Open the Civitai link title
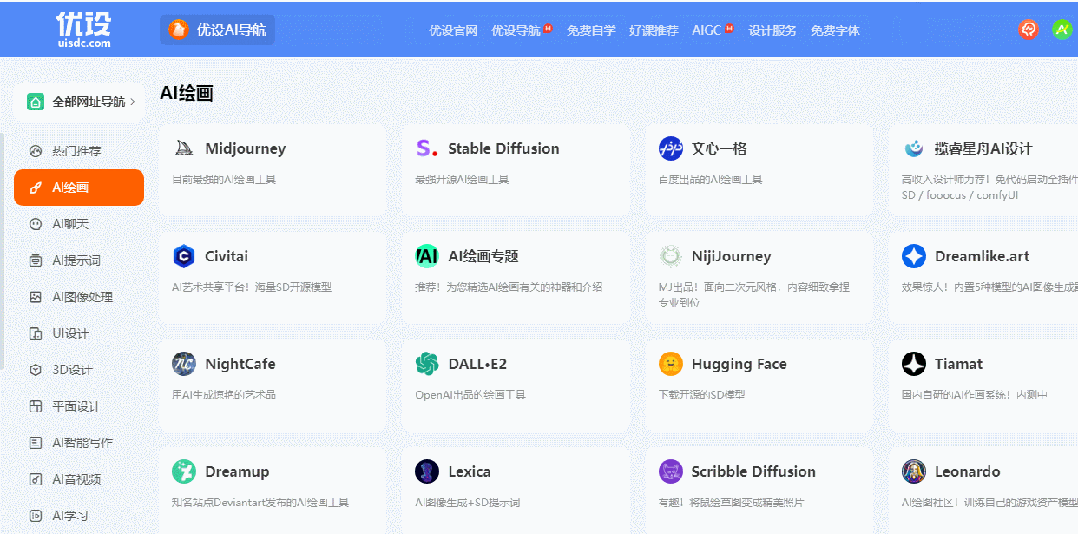 [227, 256]
